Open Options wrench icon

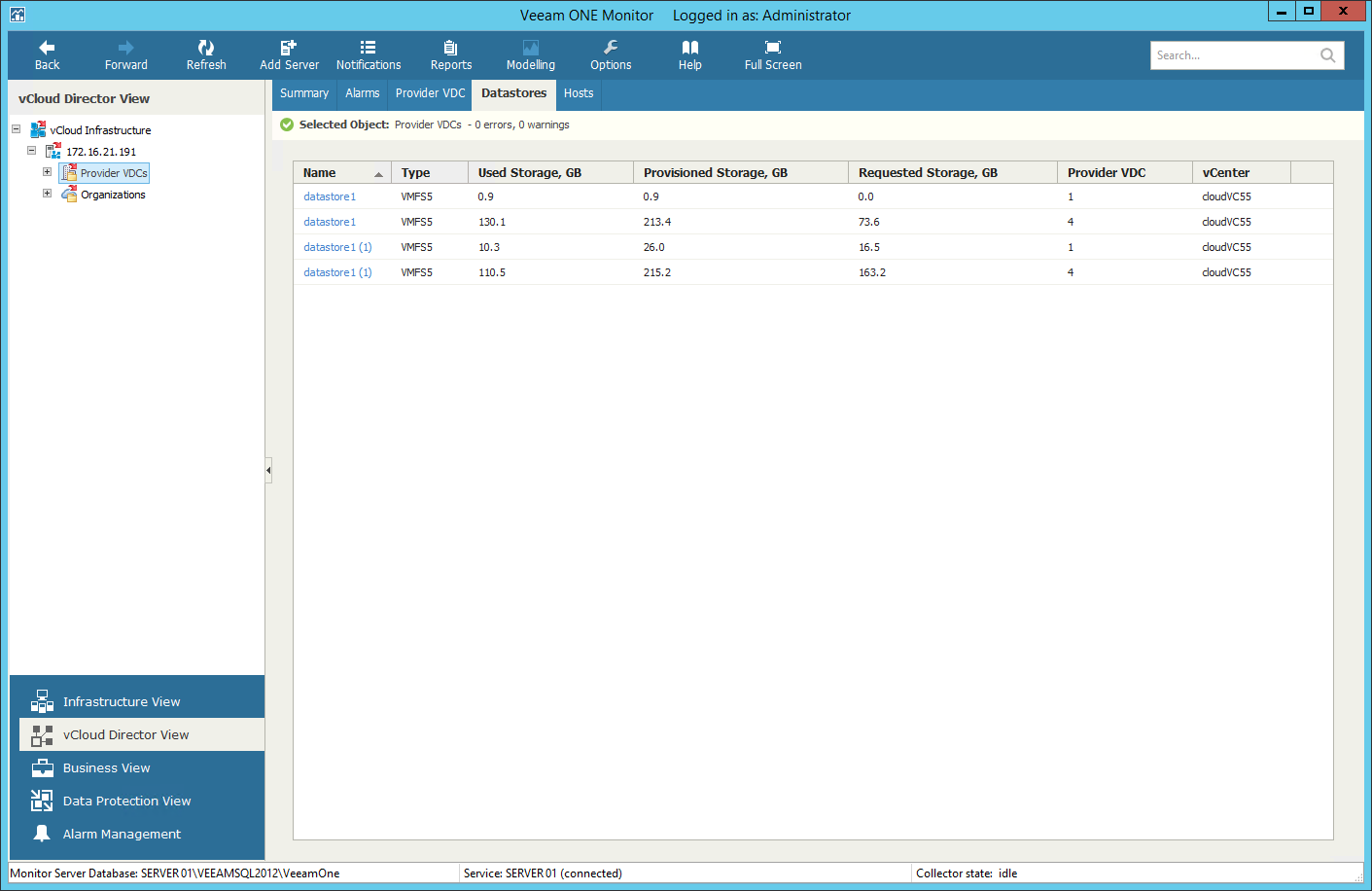click(611, 47)
